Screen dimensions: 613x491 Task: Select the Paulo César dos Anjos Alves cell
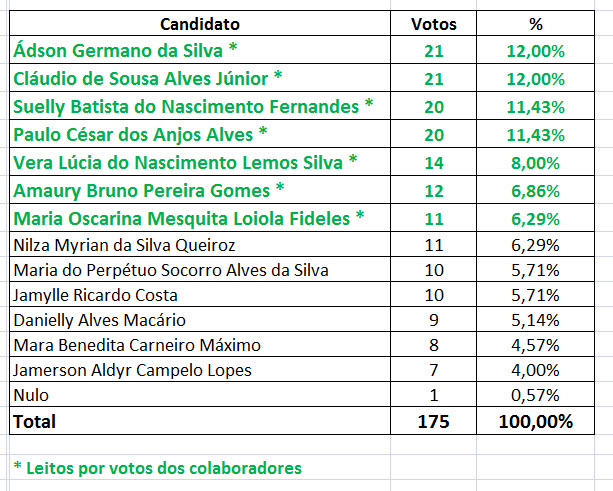(x=141, y=134)
